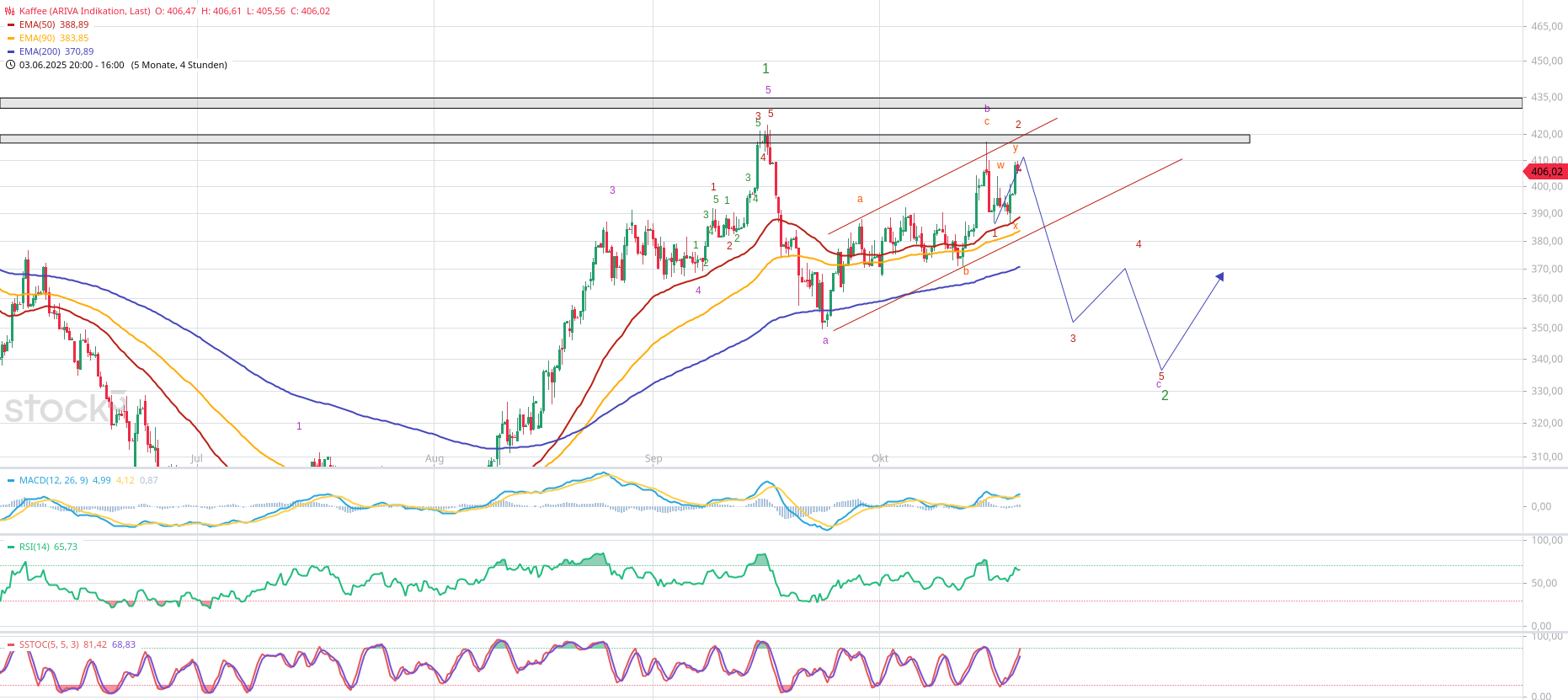
Task: Click the Okt month label on time axis
Action: (880, 458)
